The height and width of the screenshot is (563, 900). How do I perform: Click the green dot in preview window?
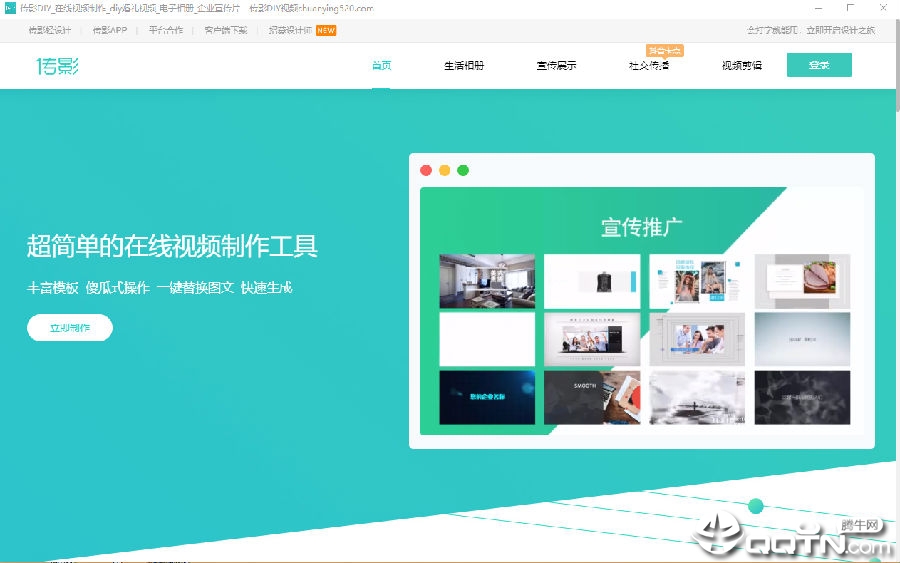tap(463, 170)
